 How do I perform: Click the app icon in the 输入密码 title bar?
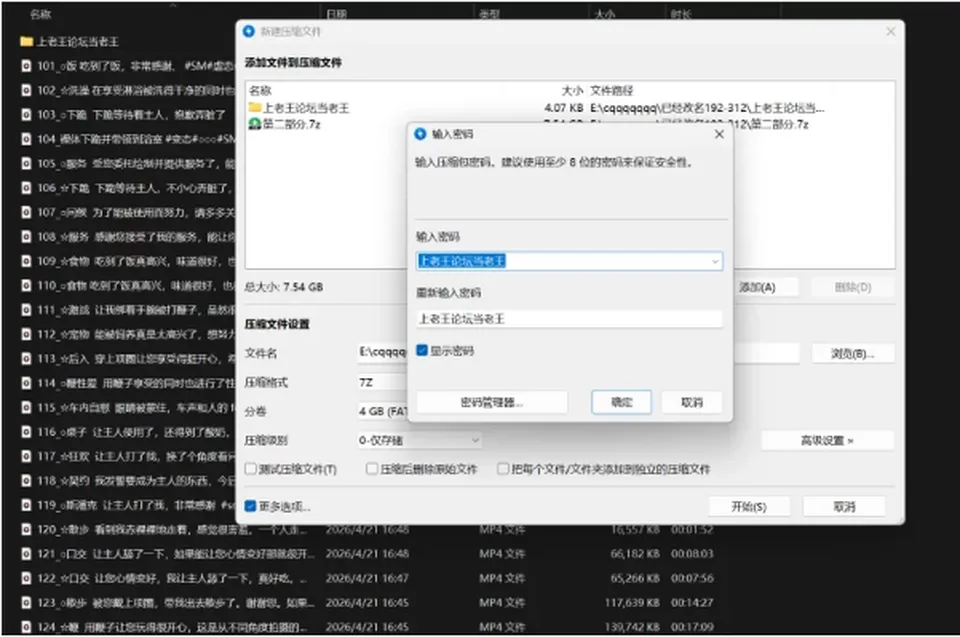click(x=420, y=134)
